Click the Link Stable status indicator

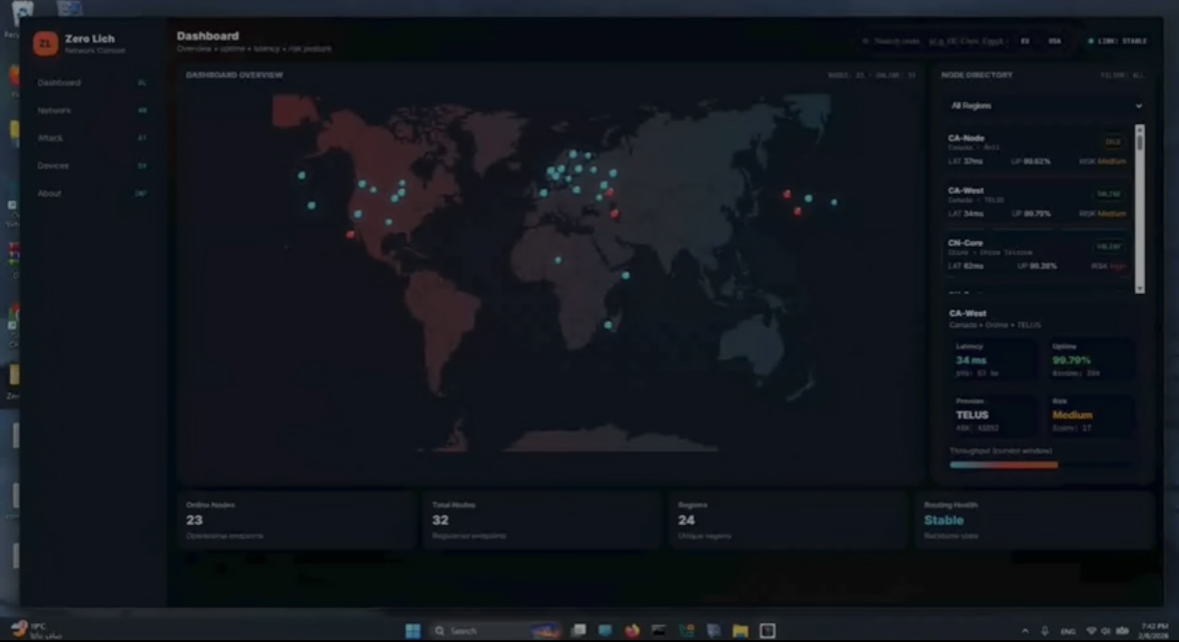point(1117,41)
